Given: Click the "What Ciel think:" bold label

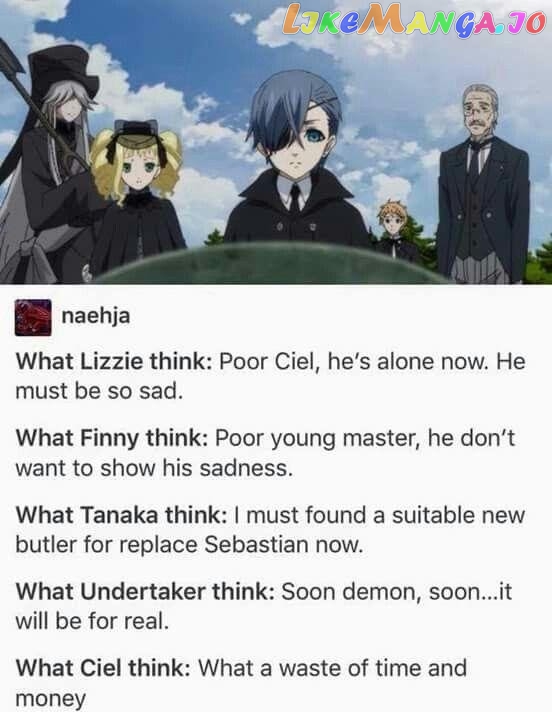Looking at the screenshot, I should click(103, 668).
